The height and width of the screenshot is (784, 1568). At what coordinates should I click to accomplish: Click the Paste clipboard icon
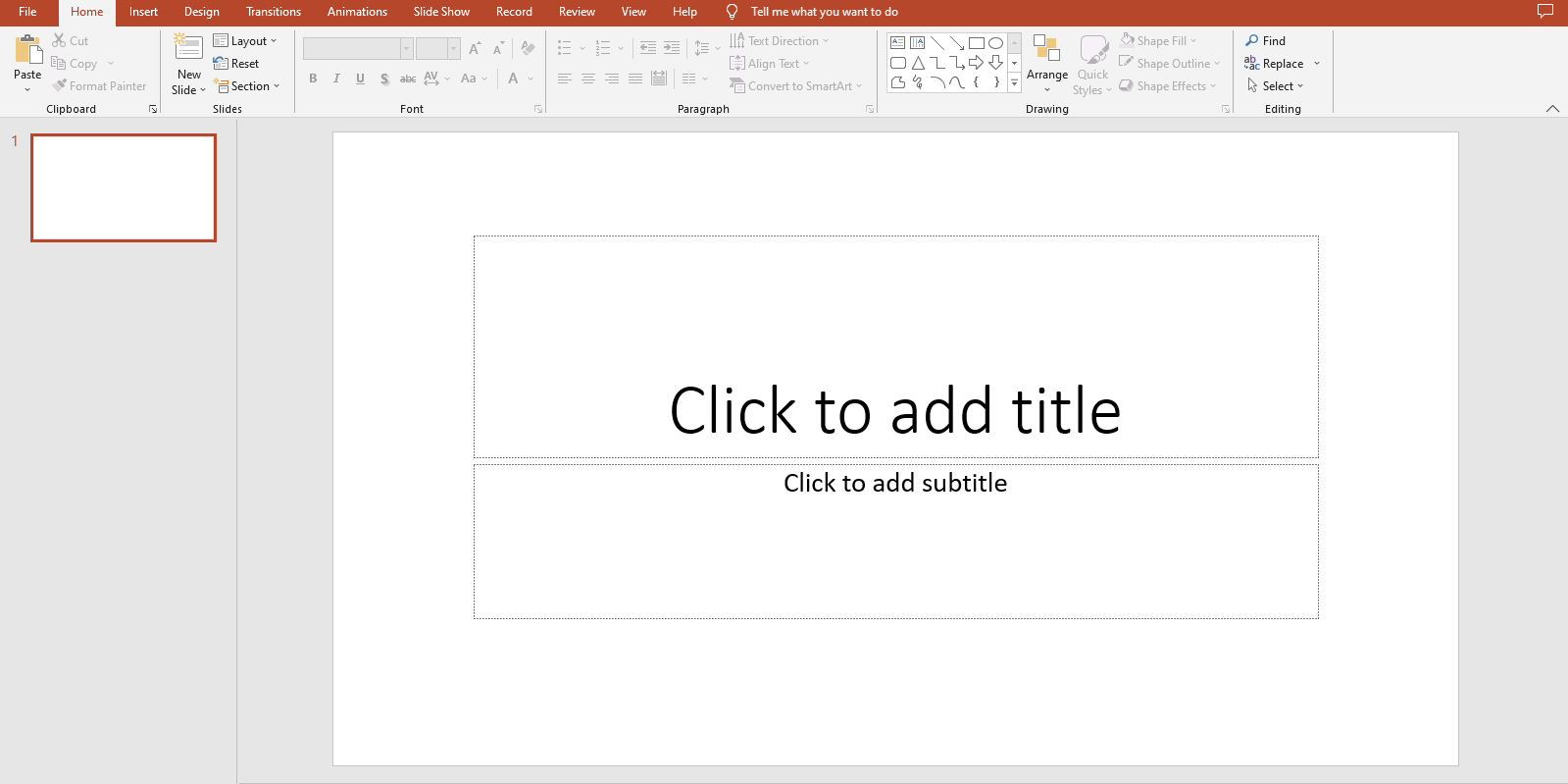[27, 49]
